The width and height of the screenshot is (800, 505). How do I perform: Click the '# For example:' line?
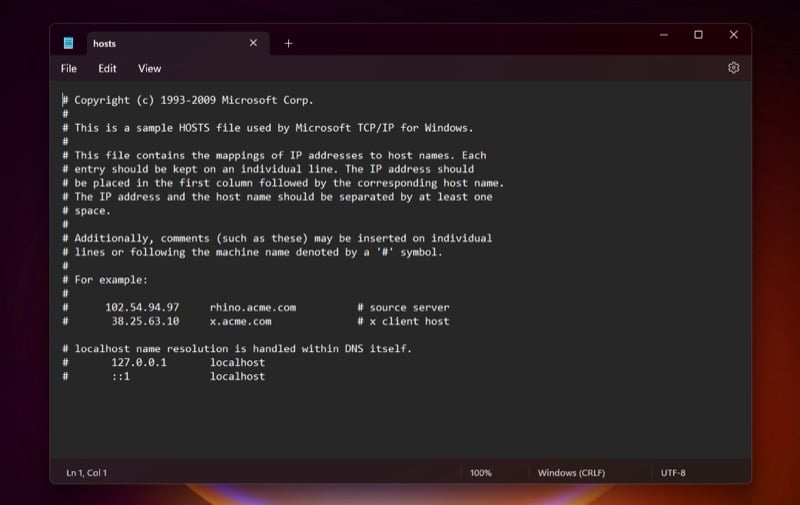click(105, 280)
